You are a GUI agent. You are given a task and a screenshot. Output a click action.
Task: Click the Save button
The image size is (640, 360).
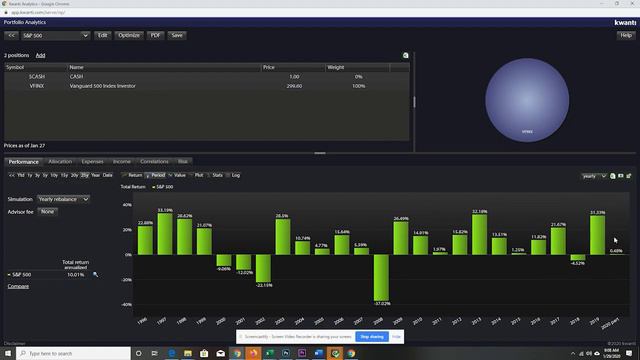coord(177,36)
